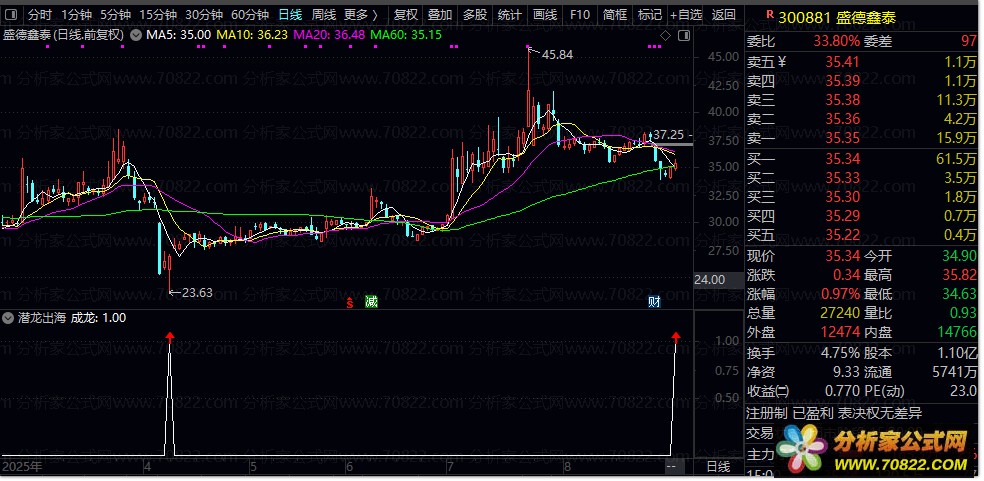Click the MA5: 35.00 label
984x481 pixels.
[178, 36]
